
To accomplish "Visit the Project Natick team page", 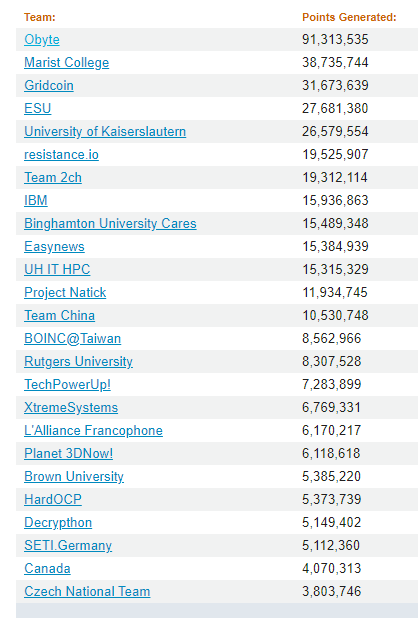I will pos(65,293).
